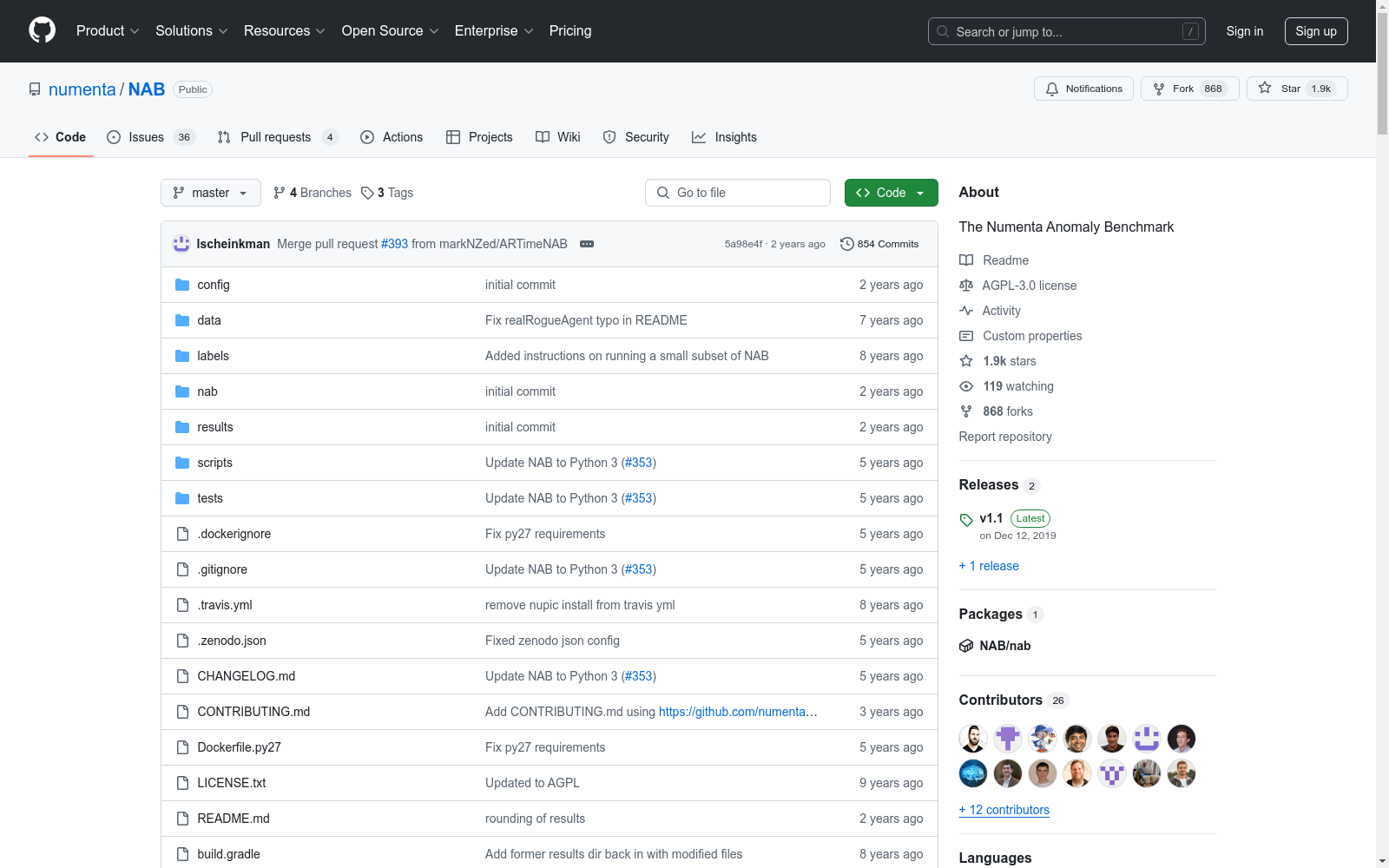This screenshot has height=868, width=1389.
Task: Click the scripts folder icon
Action: [x=182, y=463]
